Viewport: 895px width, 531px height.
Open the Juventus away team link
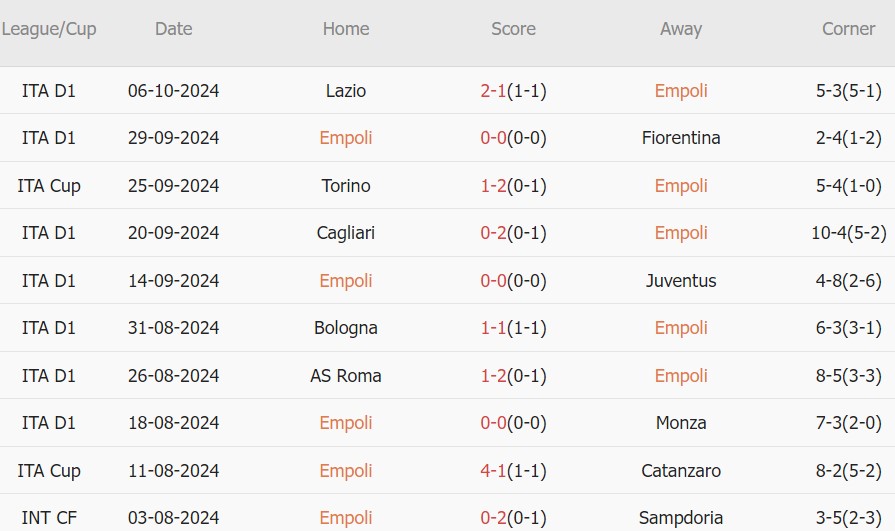tap(681, 281)
